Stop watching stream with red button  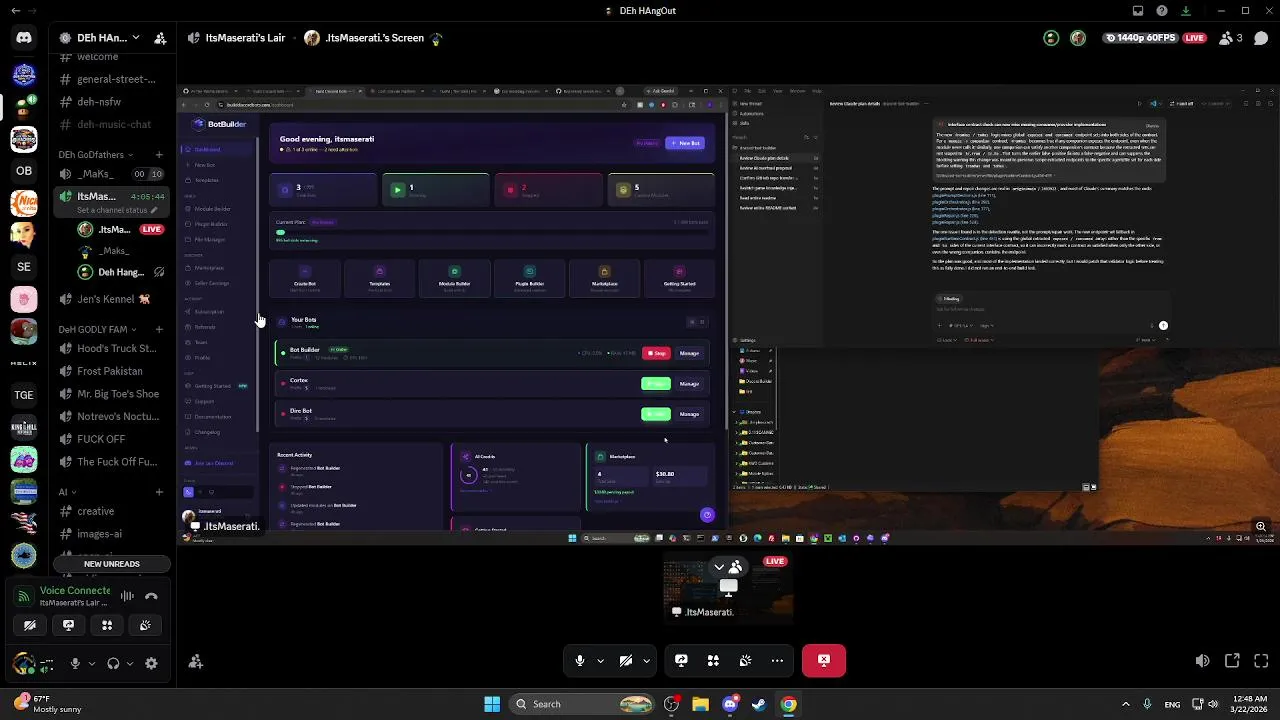[824, 660]
